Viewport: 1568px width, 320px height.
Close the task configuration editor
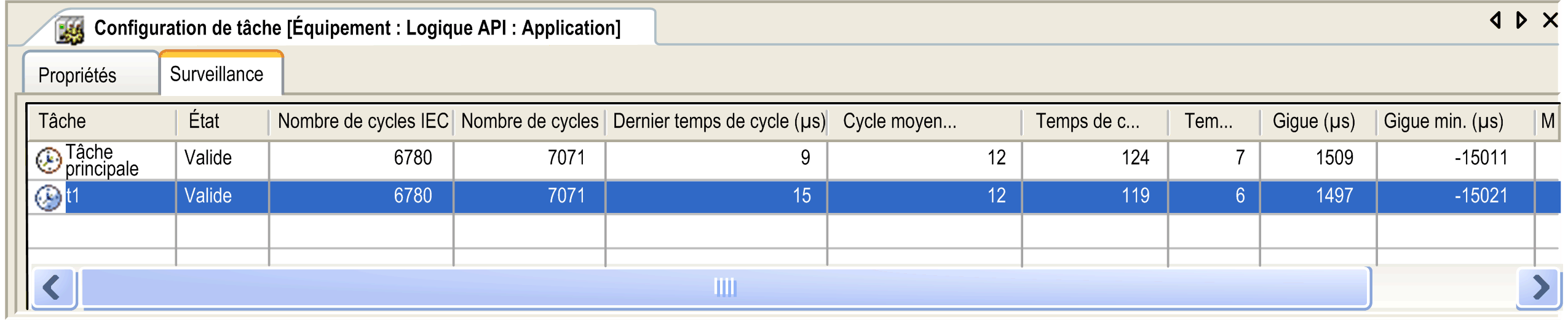point(1550,20)
